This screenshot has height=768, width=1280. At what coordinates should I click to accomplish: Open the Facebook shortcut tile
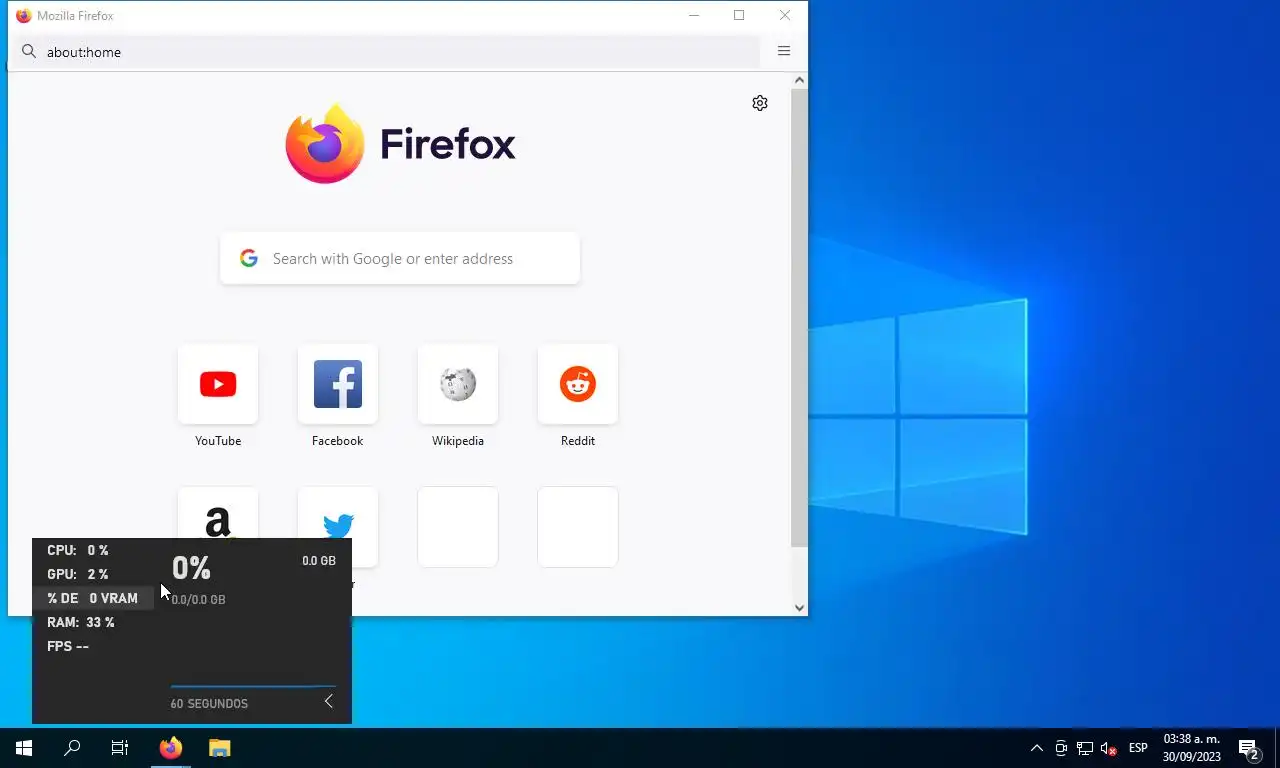click(x=338, y=384)
